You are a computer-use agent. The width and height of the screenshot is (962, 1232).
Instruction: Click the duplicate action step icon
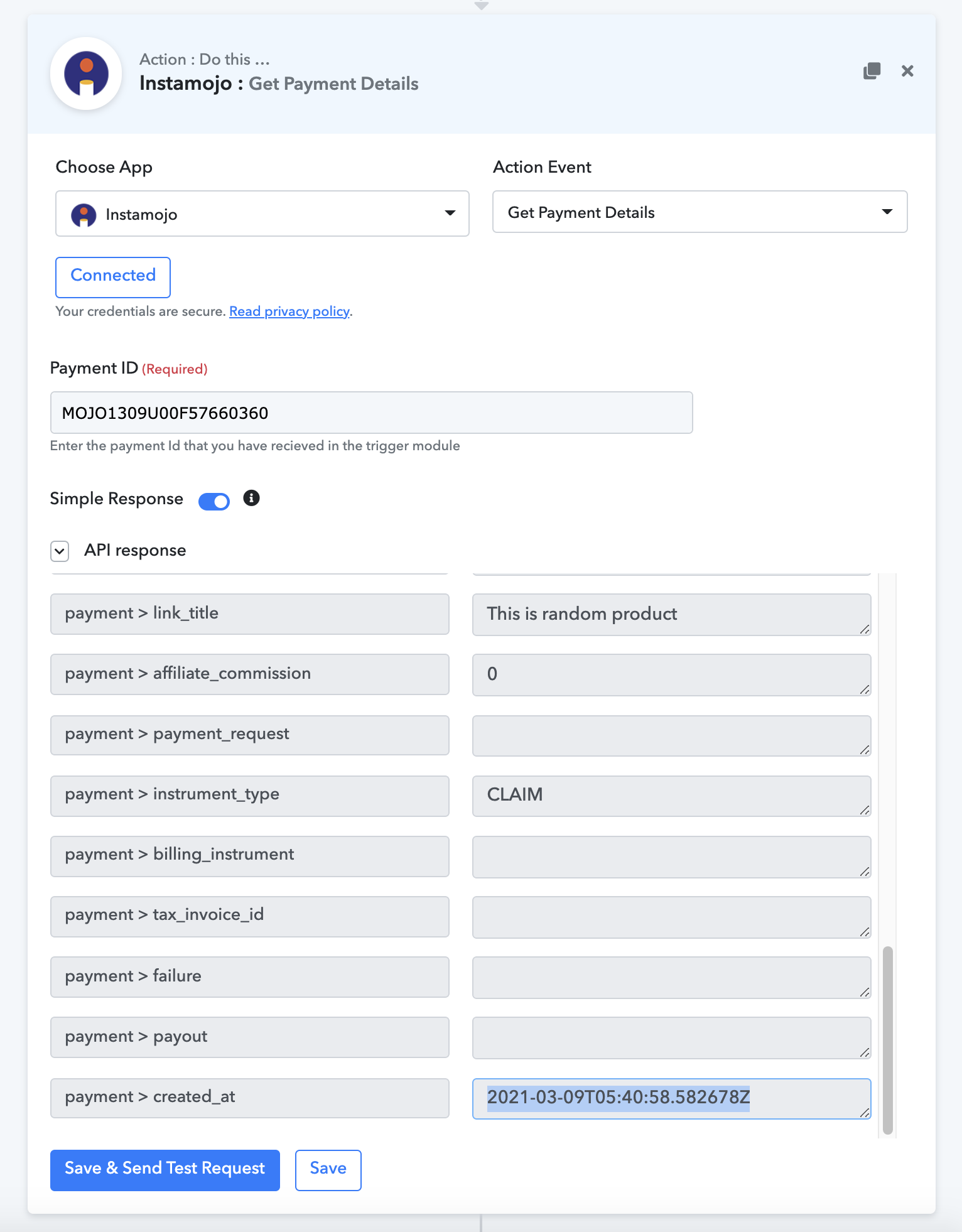pyautogui.click(x=872, y=71)
